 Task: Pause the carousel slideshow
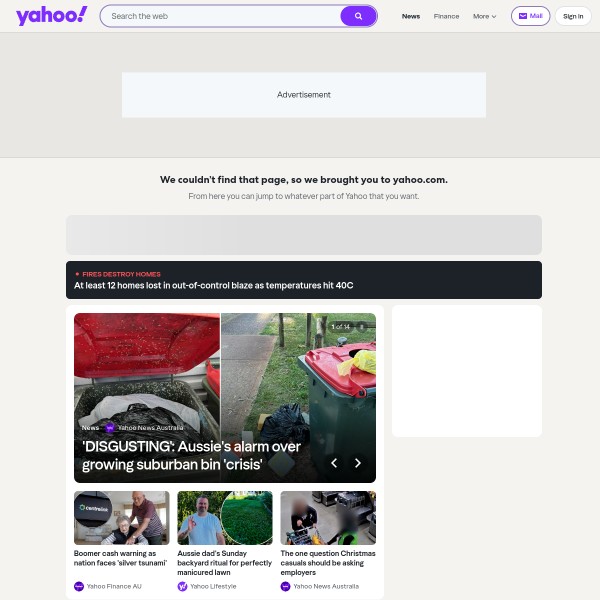(x=362, y=327)
